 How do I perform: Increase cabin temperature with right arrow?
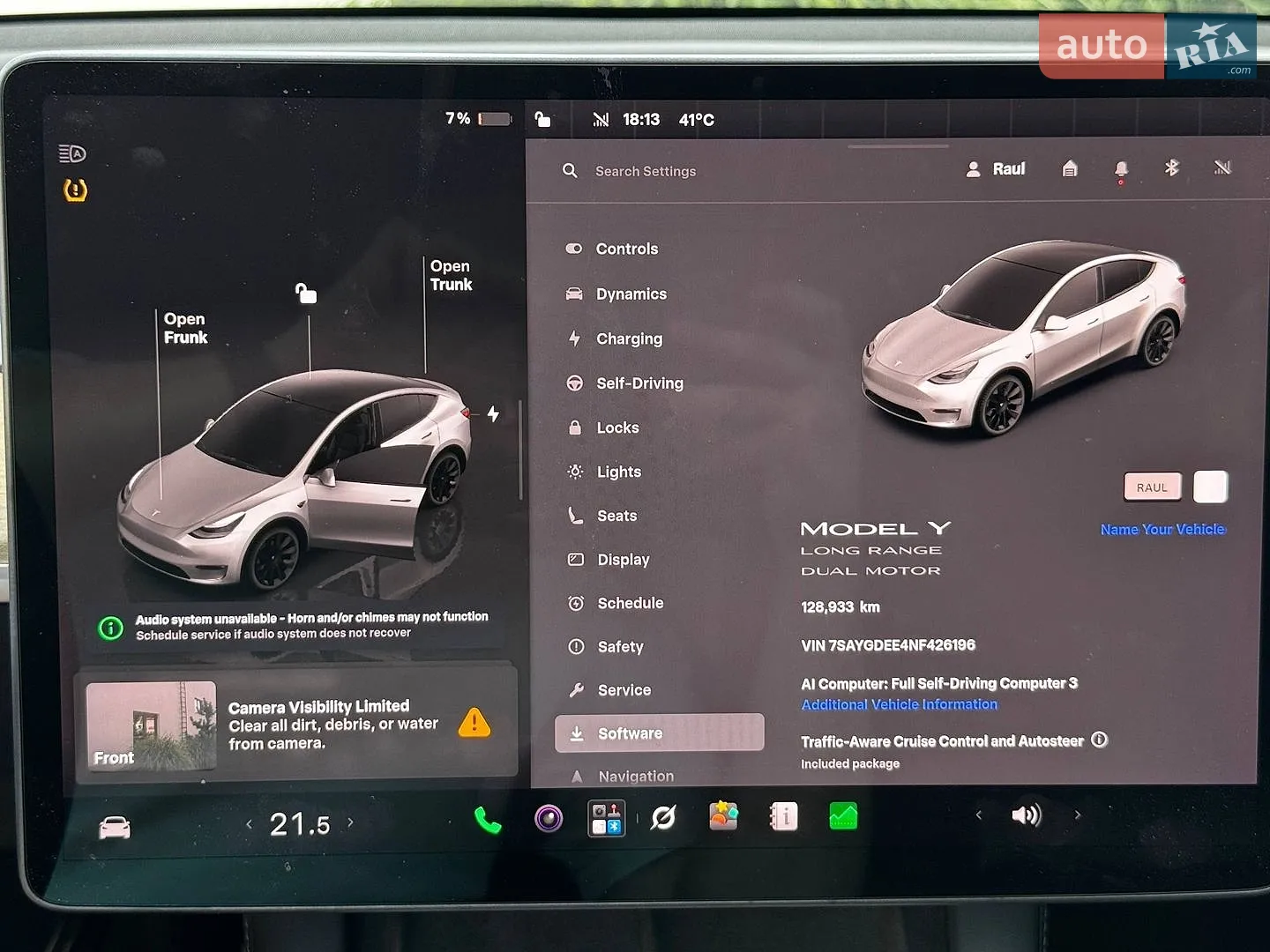[350, 822]
